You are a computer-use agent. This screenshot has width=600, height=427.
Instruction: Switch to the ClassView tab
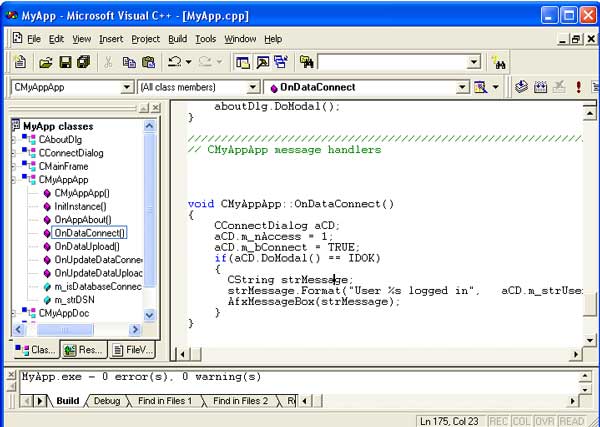(36, 350)
